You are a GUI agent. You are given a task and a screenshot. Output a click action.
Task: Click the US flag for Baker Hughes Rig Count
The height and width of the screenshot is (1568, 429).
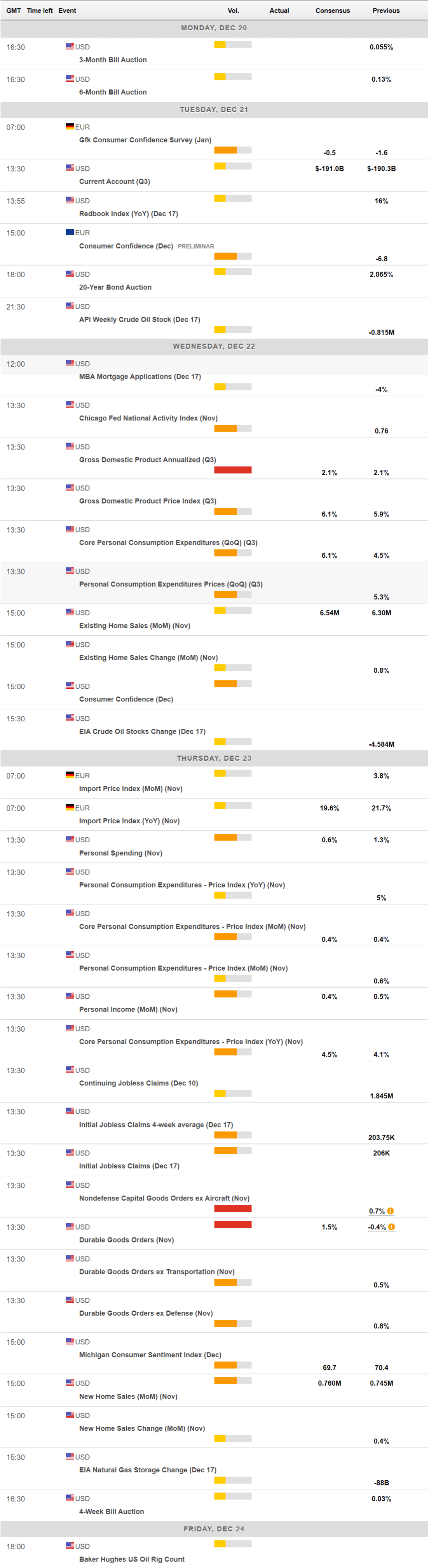70,1545
